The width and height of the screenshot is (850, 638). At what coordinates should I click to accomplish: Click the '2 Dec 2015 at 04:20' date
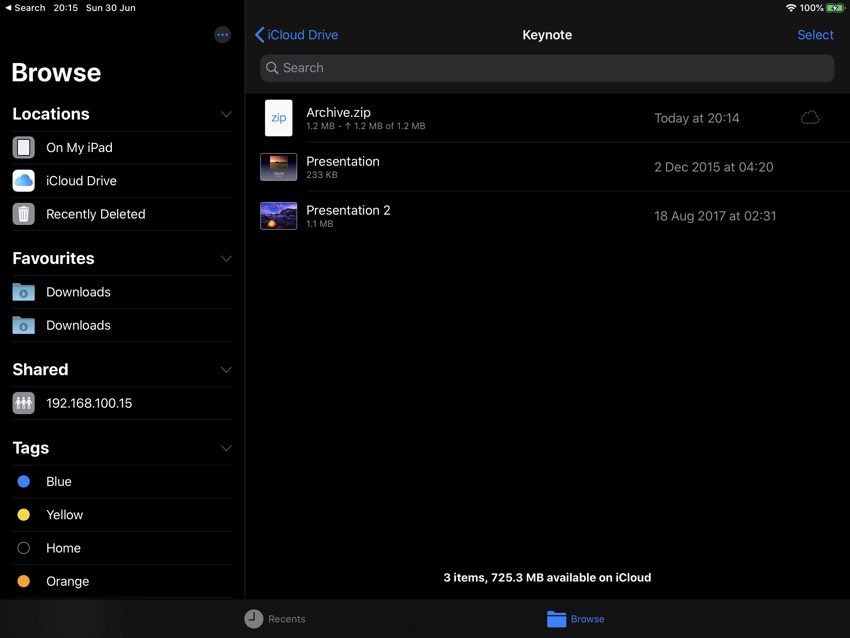point(713,167)
